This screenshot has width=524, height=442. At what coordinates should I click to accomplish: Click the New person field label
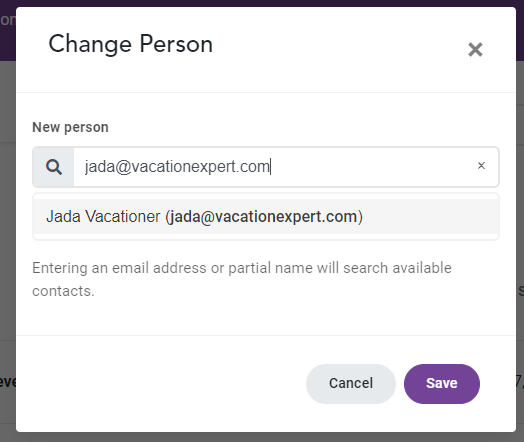coord(70,127)
